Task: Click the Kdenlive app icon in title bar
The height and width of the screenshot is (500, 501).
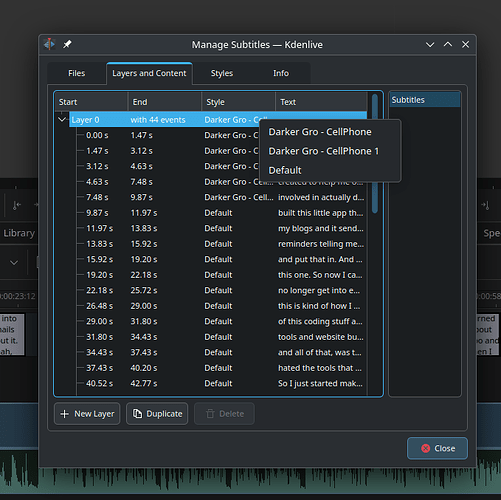Action: (49, 44)
